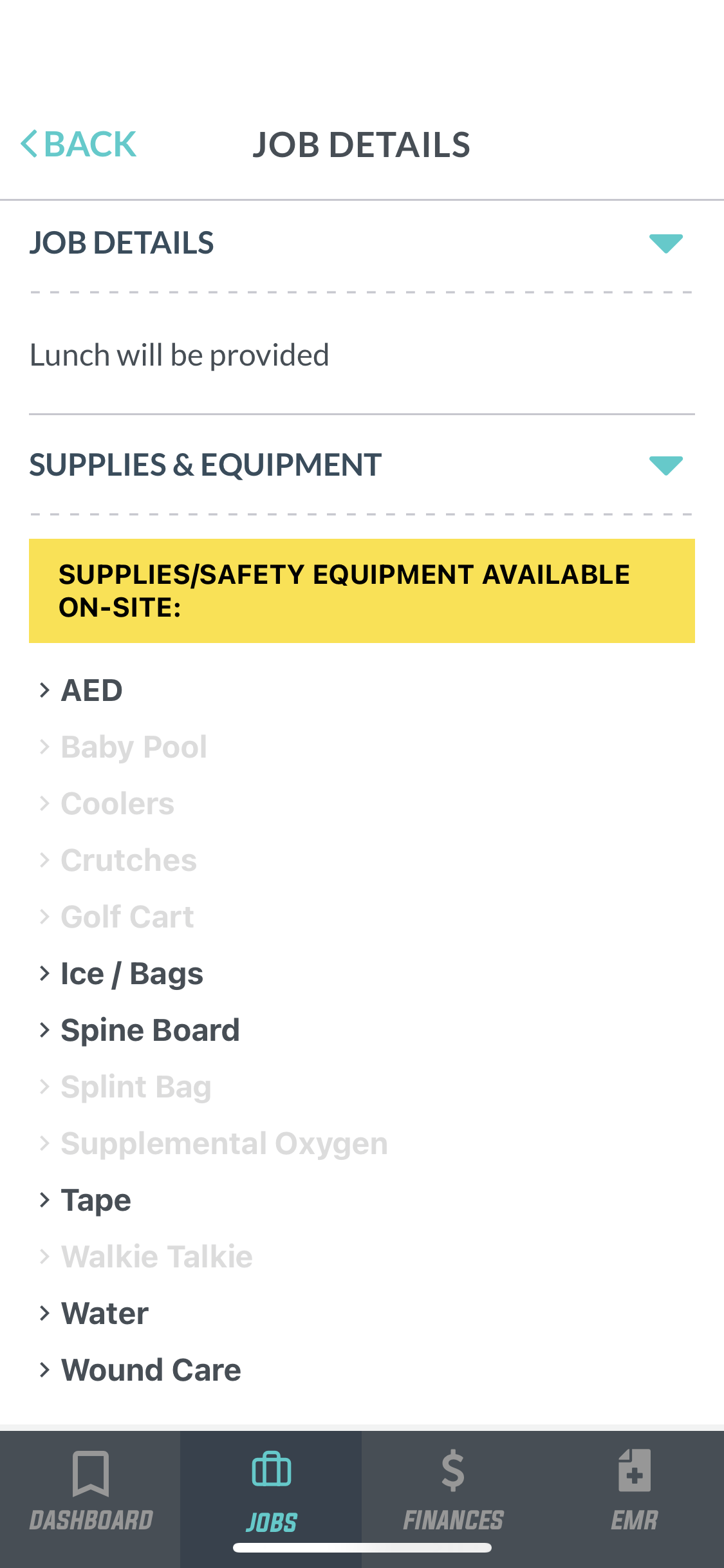The height and width of the screenshot is (1568, 724).
Task: Expand the Ice / Bags chevron
Action: (x=44, y=974)
